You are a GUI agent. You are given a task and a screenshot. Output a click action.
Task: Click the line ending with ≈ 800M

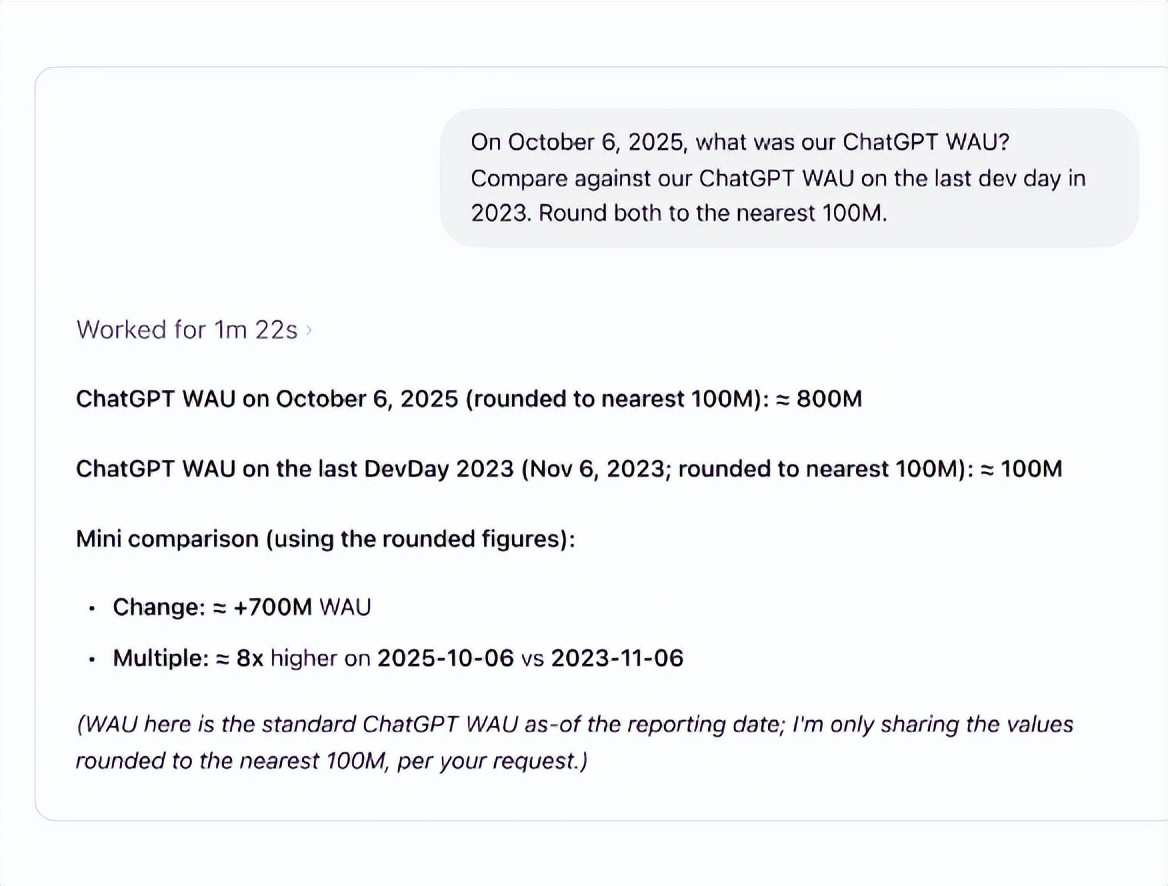(469, 399)
